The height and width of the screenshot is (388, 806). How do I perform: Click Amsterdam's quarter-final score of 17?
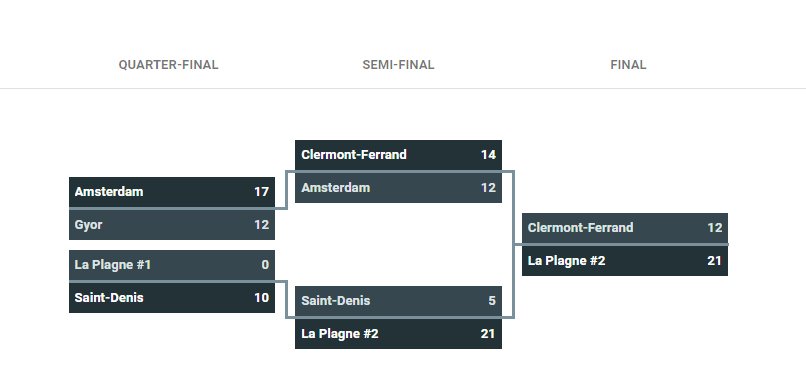point(262,192)
